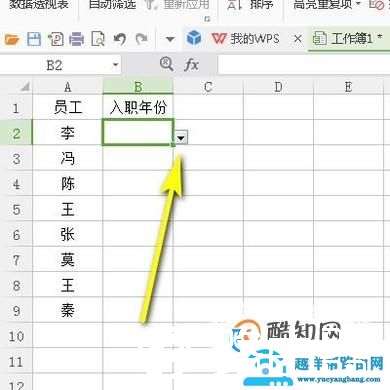Select row 10 header

pos(16,335)
